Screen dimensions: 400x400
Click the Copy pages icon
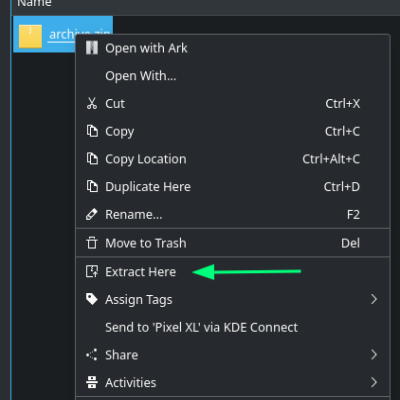point(92,131)
